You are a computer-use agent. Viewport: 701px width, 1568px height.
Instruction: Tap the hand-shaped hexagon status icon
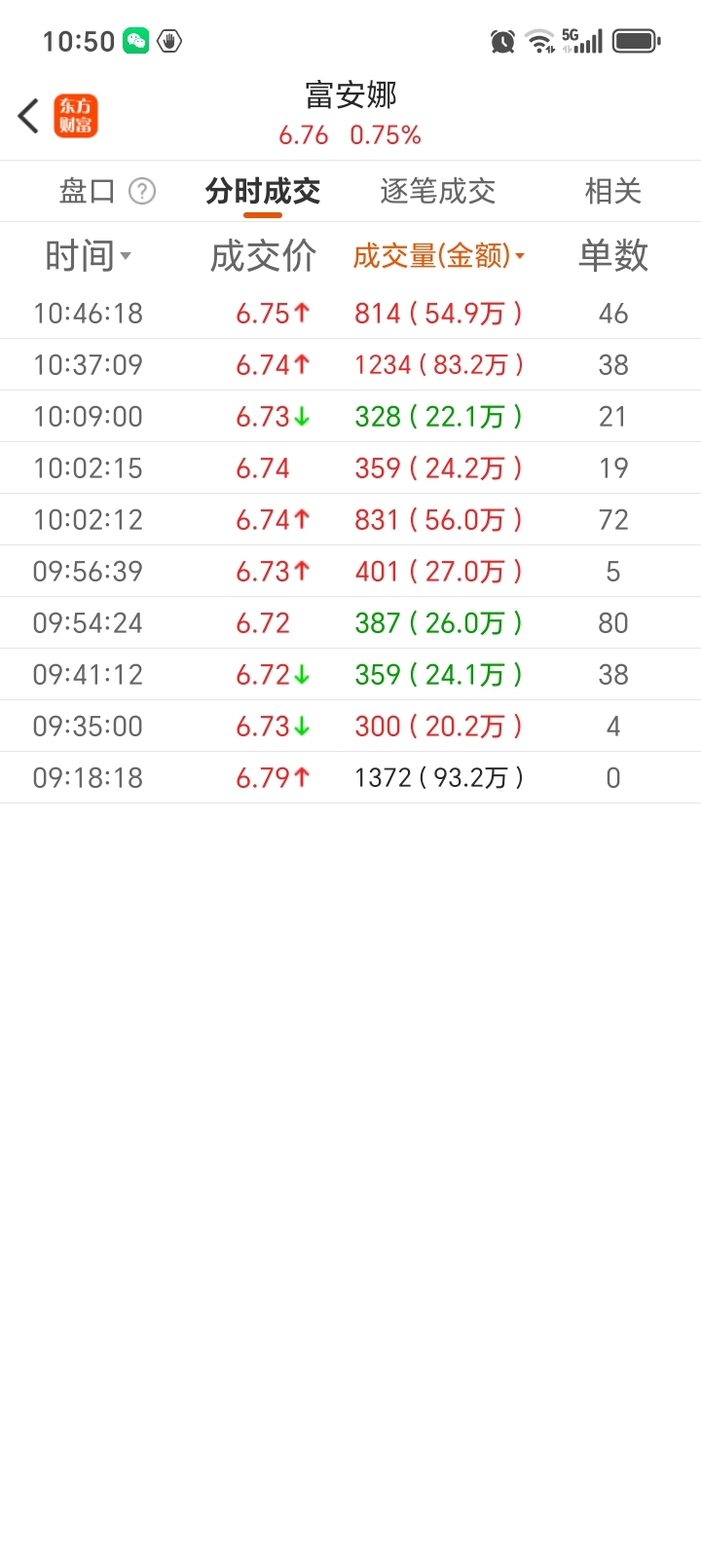pos(169,41)
